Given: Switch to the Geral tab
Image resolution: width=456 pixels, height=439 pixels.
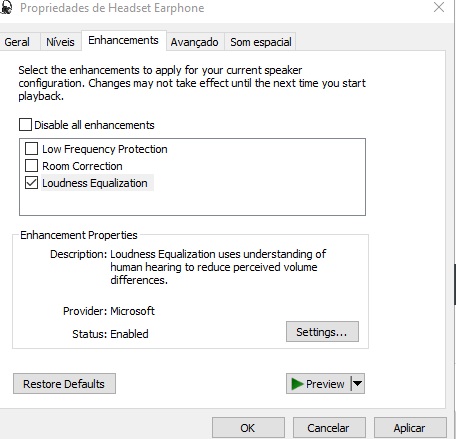Looking at the screenshot, I should pos(17,42).
